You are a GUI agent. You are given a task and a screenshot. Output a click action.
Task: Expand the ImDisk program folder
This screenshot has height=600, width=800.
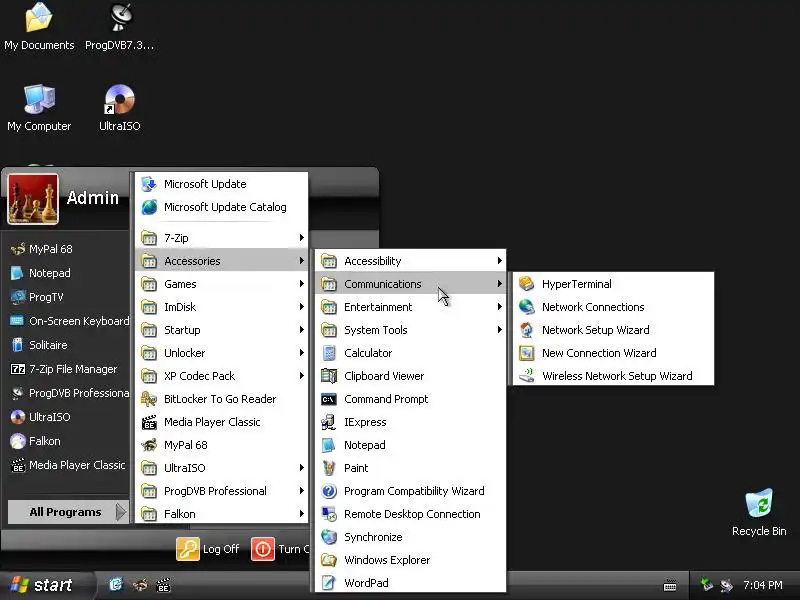point(222,307)
